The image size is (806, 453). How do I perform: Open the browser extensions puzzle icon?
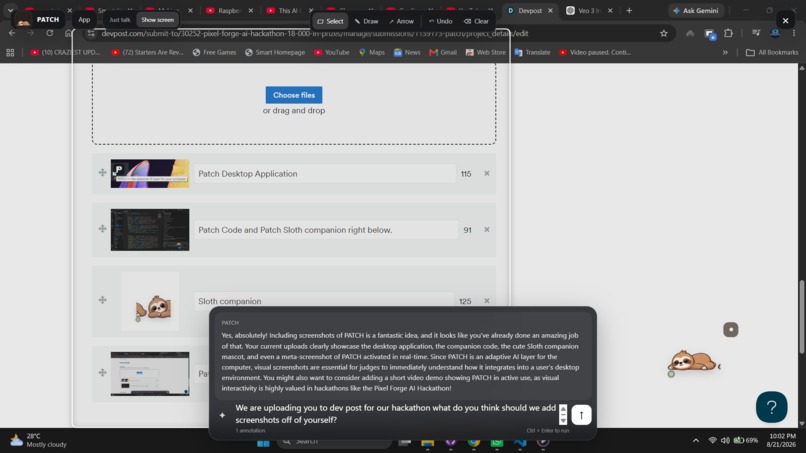tap(728, 33)
